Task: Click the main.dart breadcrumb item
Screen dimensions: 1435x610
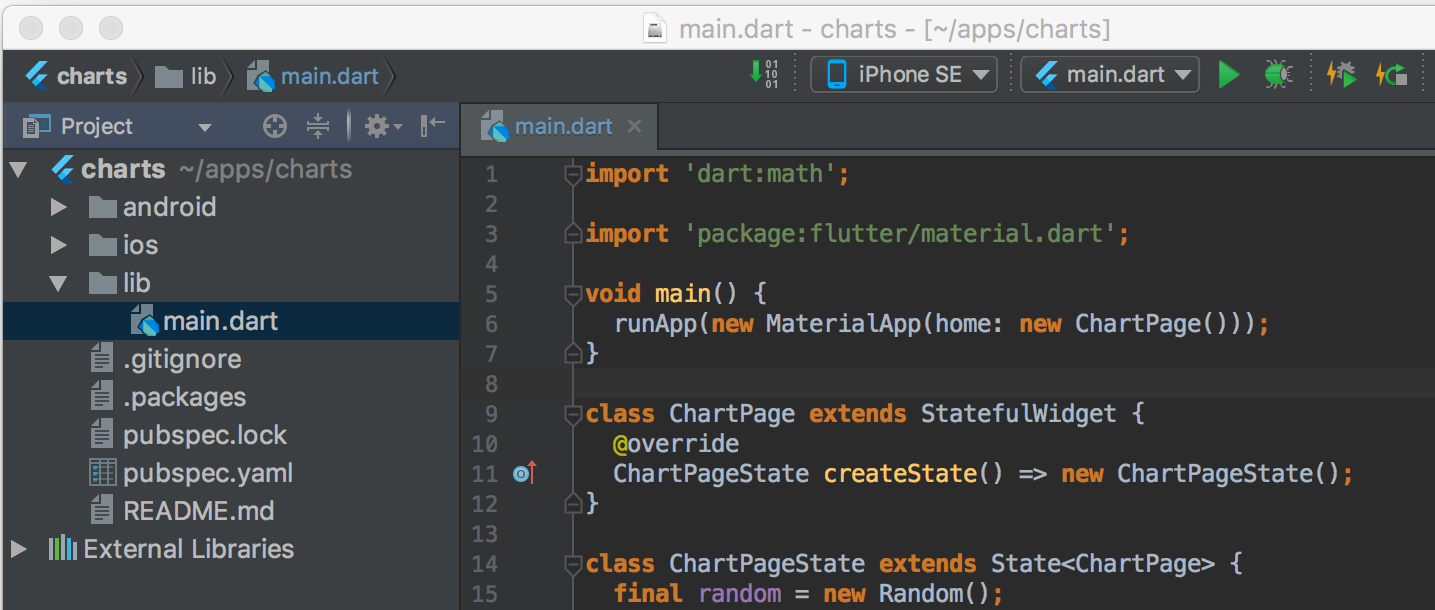Action: click(x=314, y=76)
